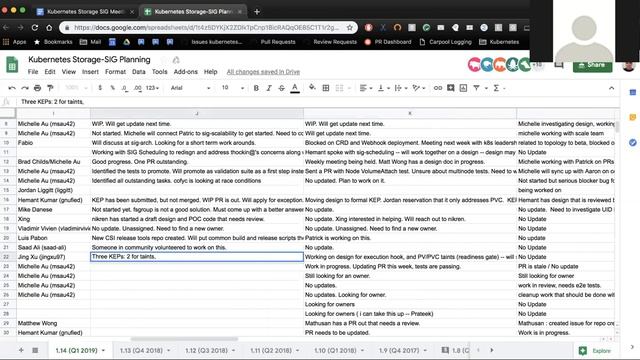The height and width of the screenshot is (360, 640).
Task: Open the Format menu
Action: point(116,71)
